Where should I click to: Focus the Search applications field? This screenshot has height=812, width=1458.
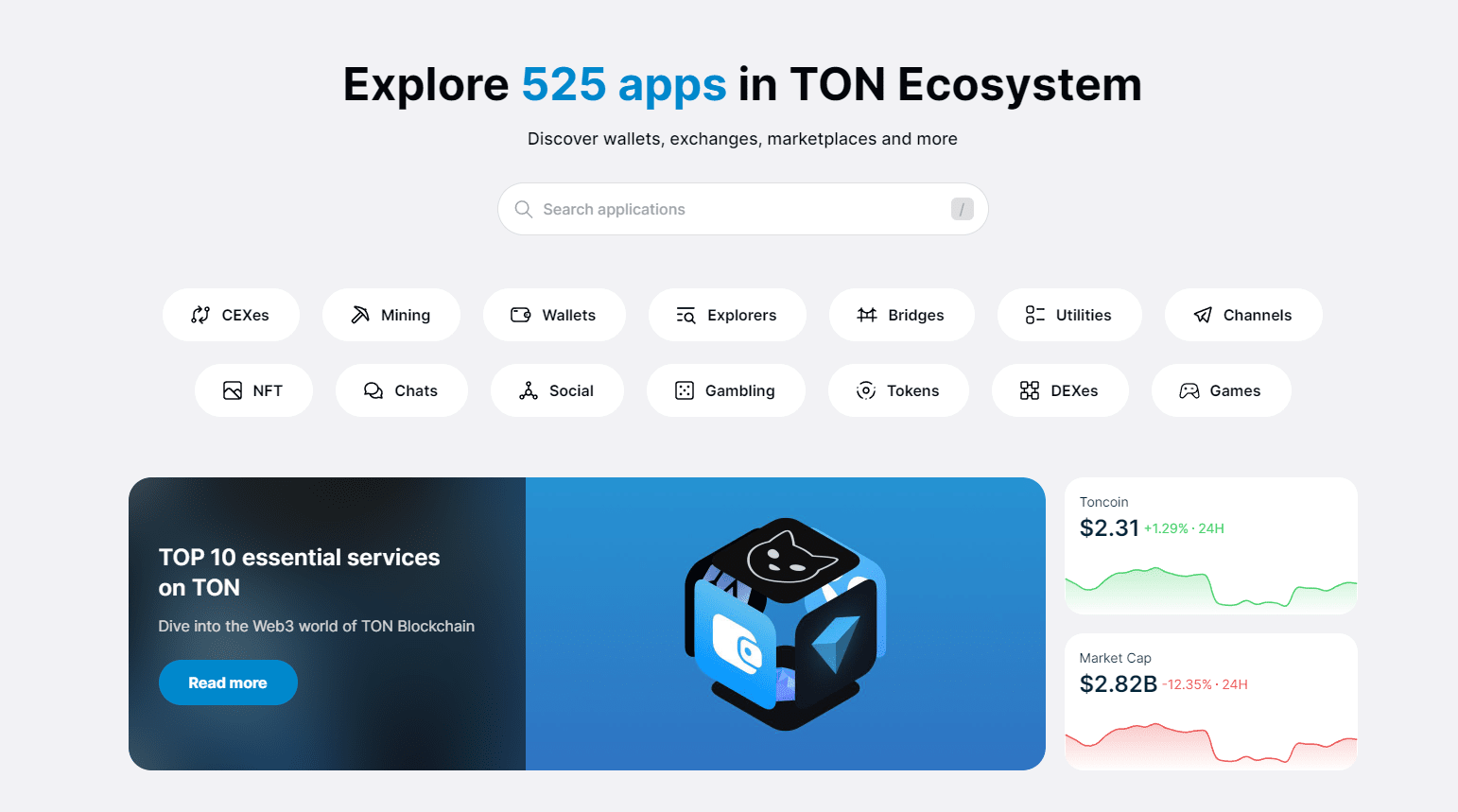tap(743, 209)
